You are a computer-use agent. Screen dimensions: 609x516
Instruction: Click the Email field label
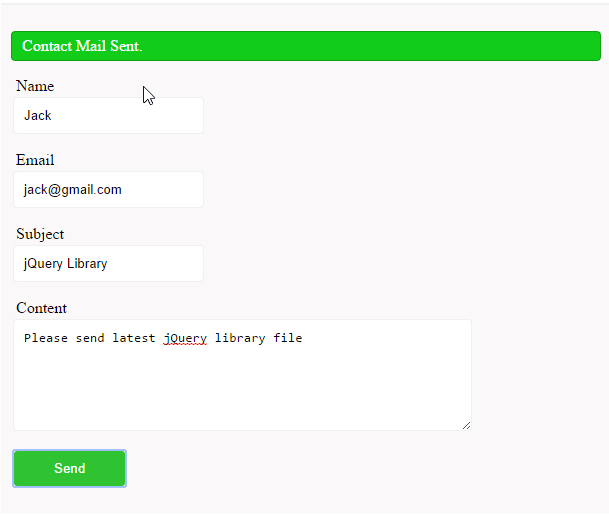pyautogui.click(x=35, y=160)
